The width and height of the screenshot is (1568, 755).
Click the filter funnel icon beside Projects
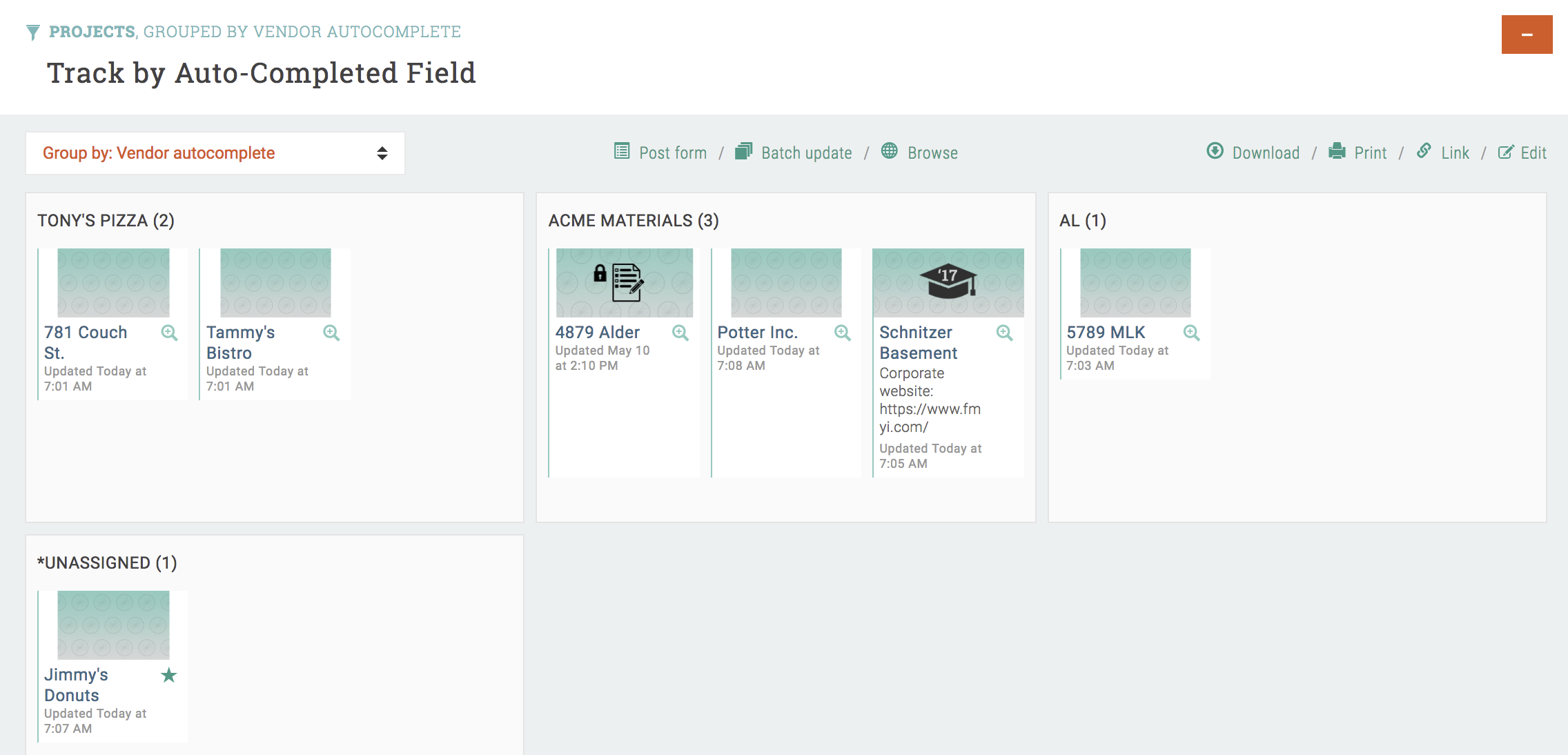point(32,32)
